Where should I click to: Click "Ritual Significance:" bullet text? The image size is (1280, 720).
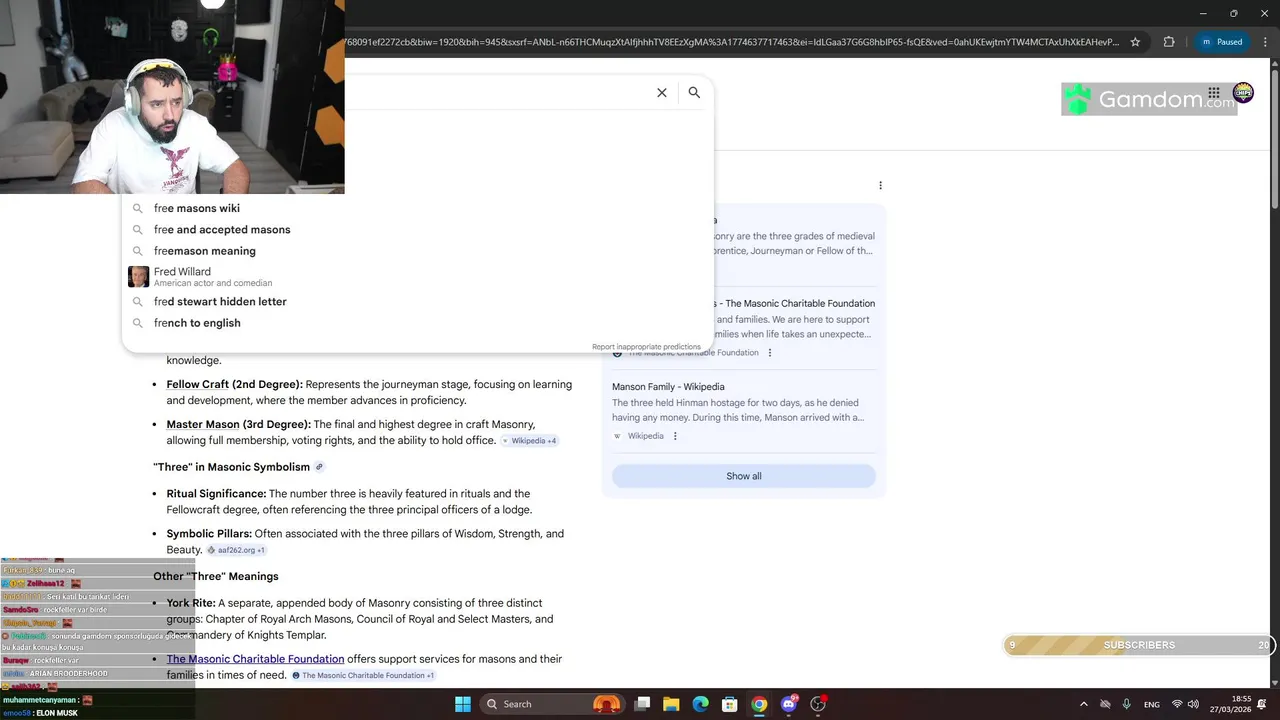pyautogui.click(x=216, y=493)
